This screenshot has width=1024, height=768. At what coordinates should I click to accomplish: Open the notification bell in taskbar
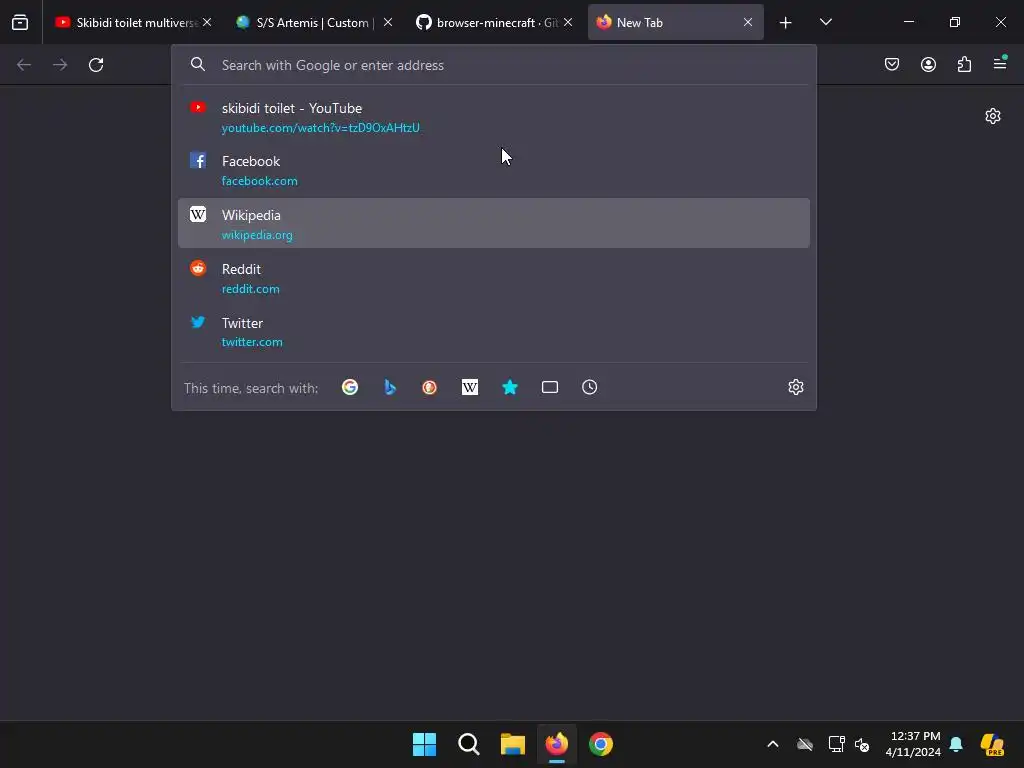click(x=956, y=744)
